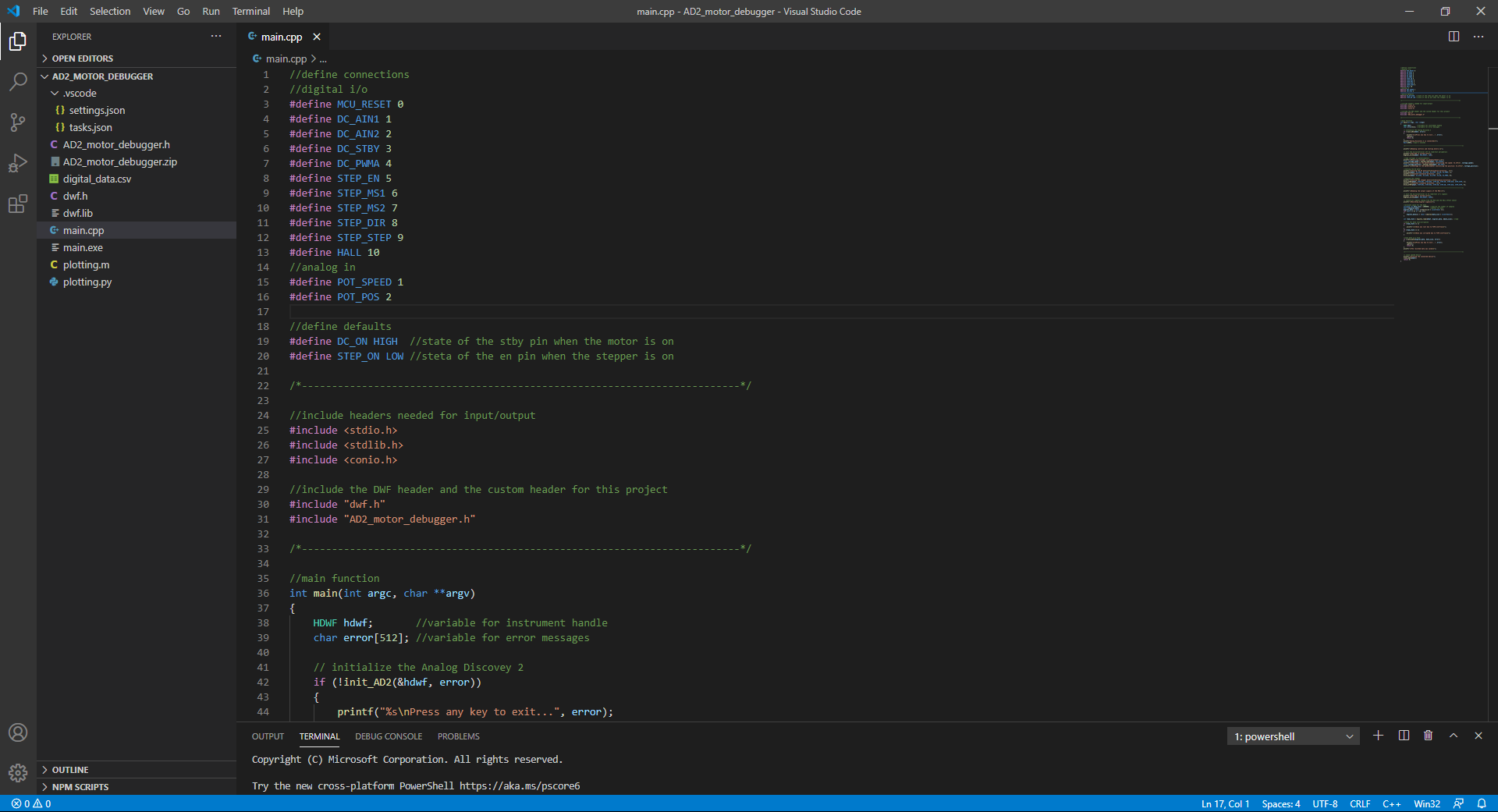
Task: Maximize the panel with up chevron
Action: 1454,736
